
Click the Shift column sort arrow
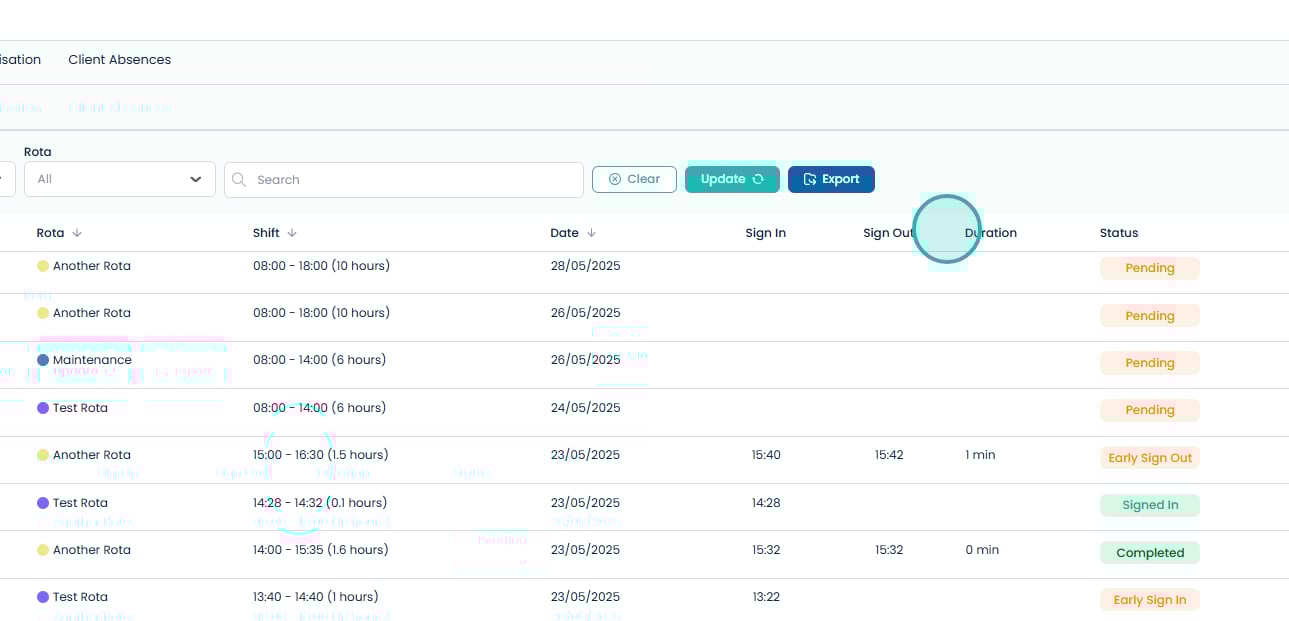pos(292,233)
